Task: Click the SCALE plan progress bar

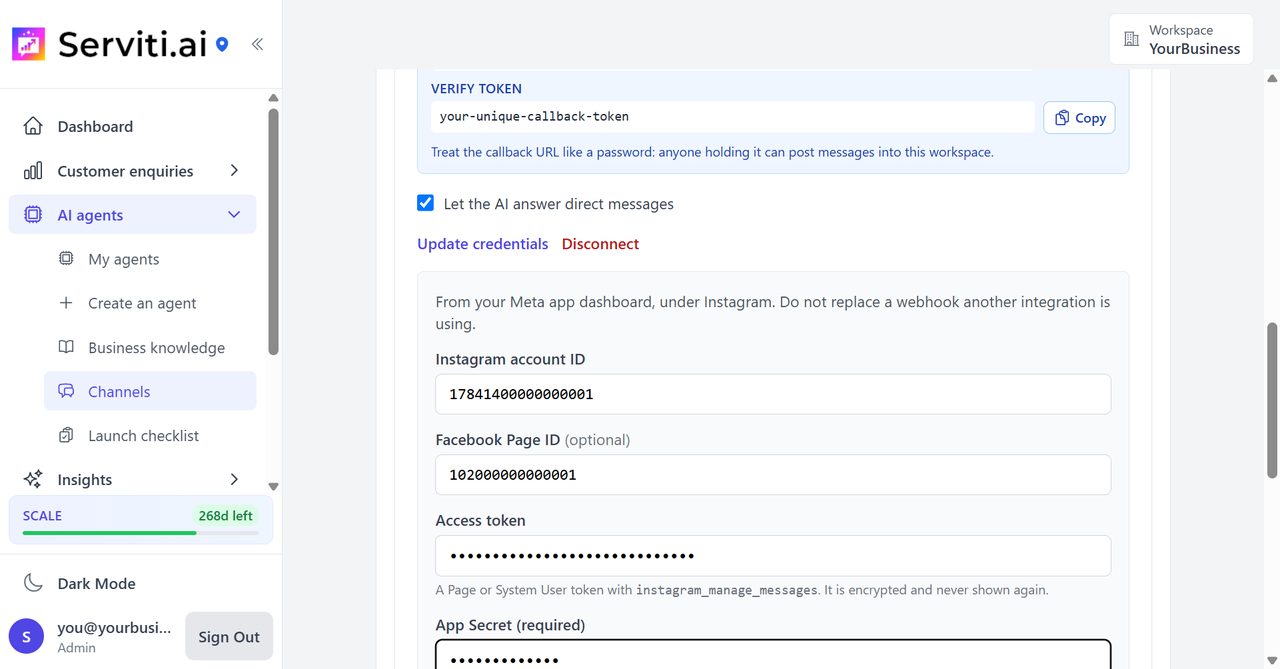Action: 141,533
